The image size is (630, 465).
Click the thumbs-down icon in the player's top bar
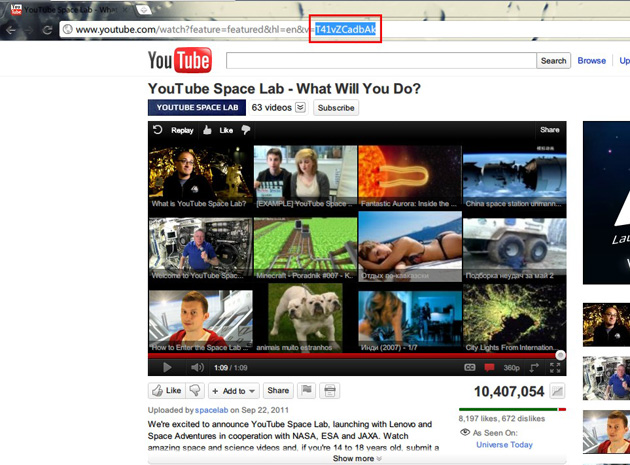coord(246,130)
